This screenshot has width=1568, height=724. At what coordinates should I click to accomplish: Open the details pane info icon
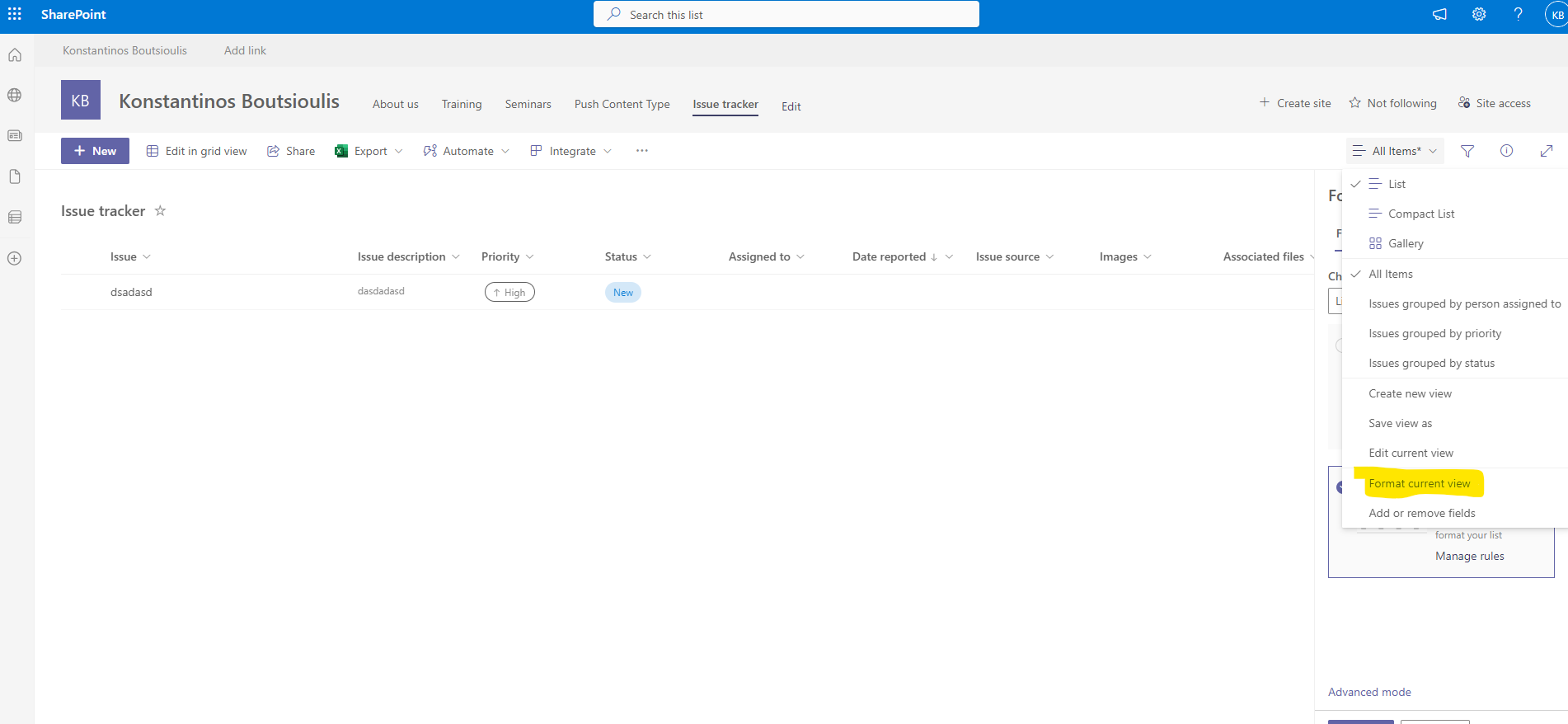click(x=1506, y=151)
